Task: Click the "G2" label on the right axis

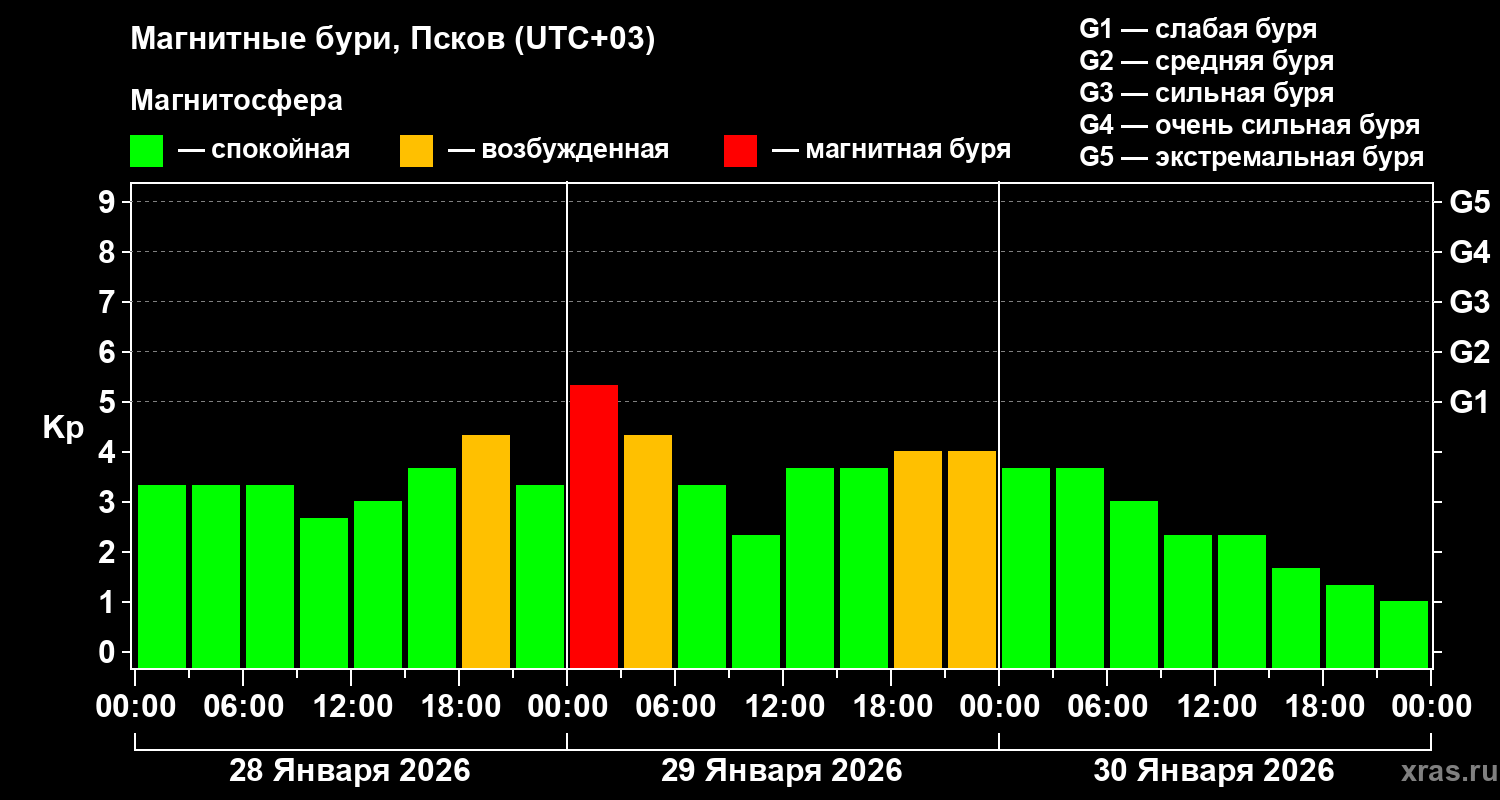Action: (1469, 352)
